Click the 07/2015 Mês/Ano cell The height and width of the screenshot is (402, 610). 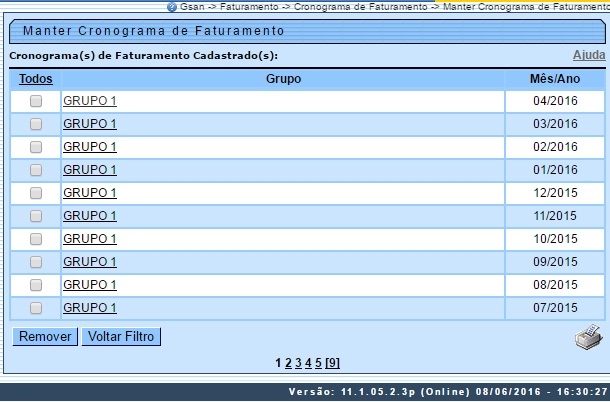point(555,308)
